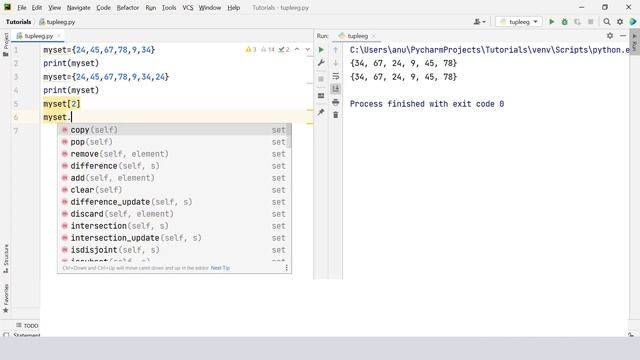Open the Navigate menu
640x360 pixels.
point(78,7)
